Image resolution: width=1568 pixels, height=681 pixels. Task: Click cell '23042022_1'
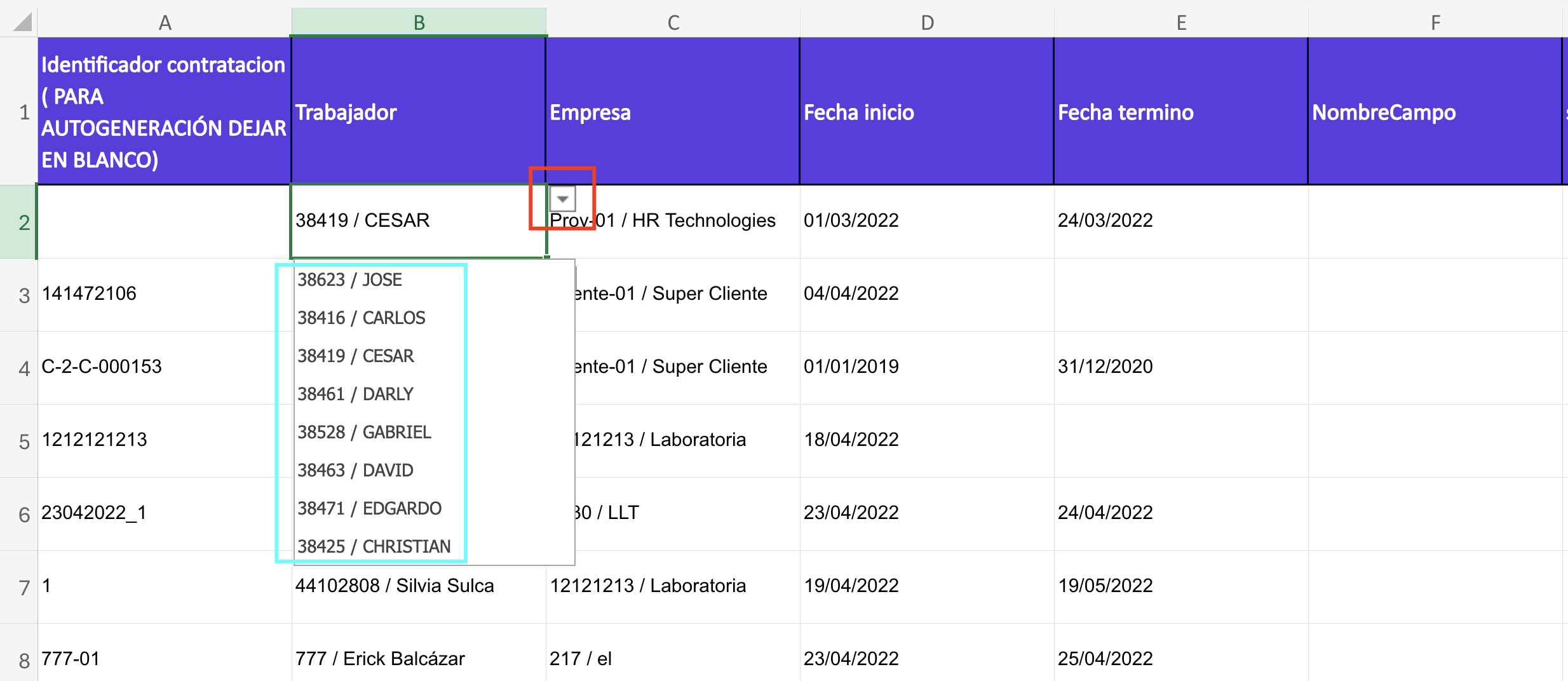(x=165, y=514)
